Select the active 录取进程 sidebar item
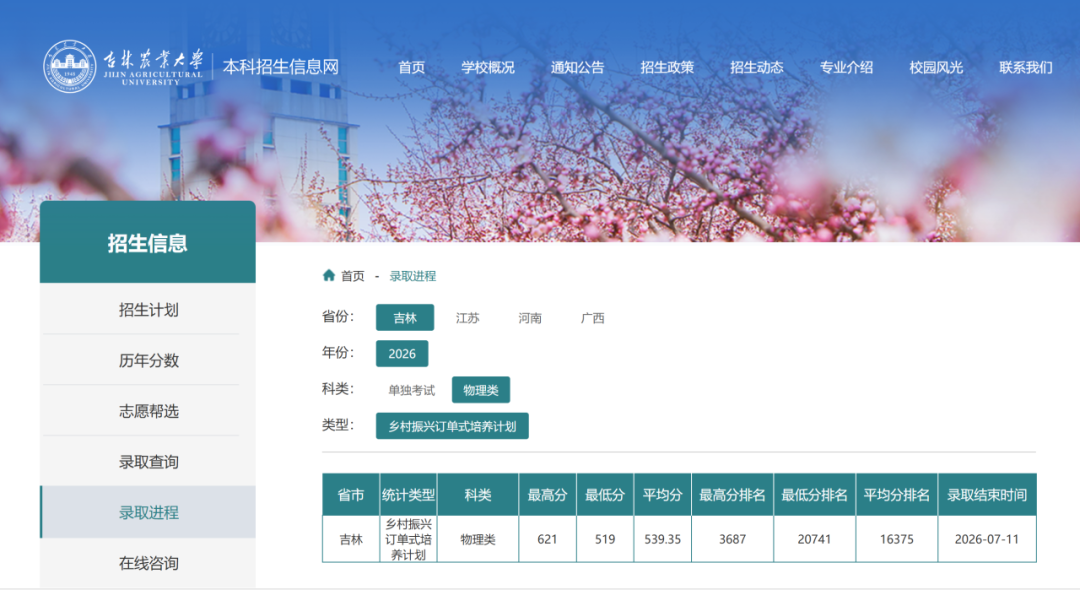The width and height of the screenshot is (1080, 590). point(148,512)
